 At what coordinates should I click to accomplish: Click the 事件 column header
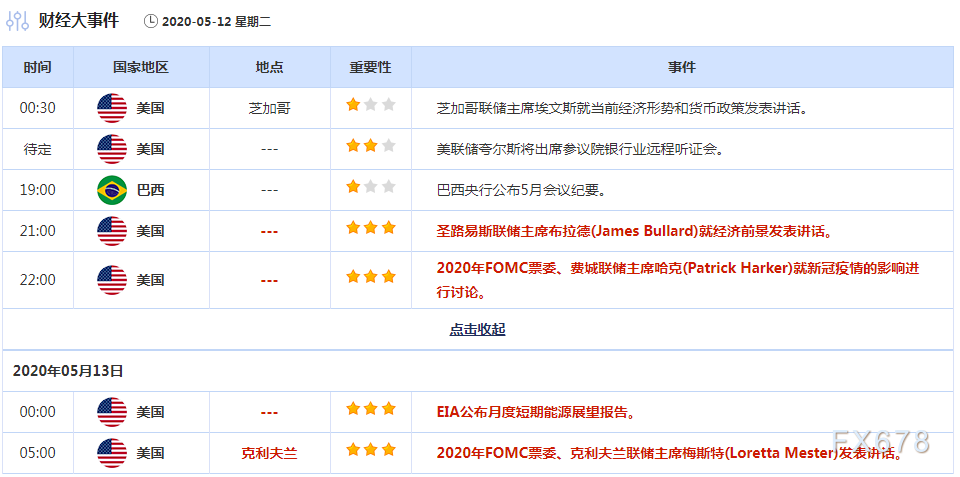click(681, 67)
